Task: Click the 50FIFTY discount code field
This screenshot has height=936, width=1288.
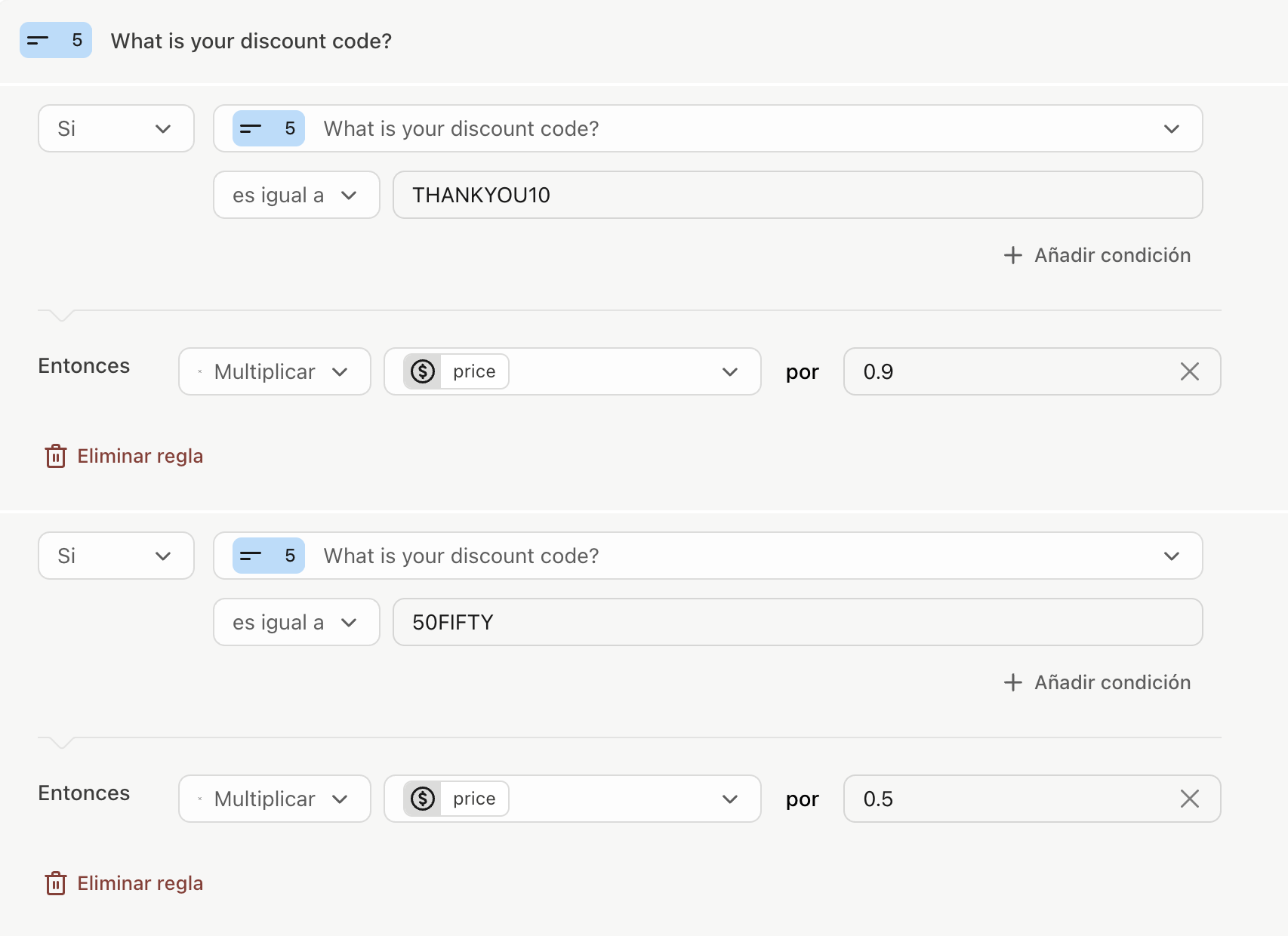Action: tap(797, 622)
